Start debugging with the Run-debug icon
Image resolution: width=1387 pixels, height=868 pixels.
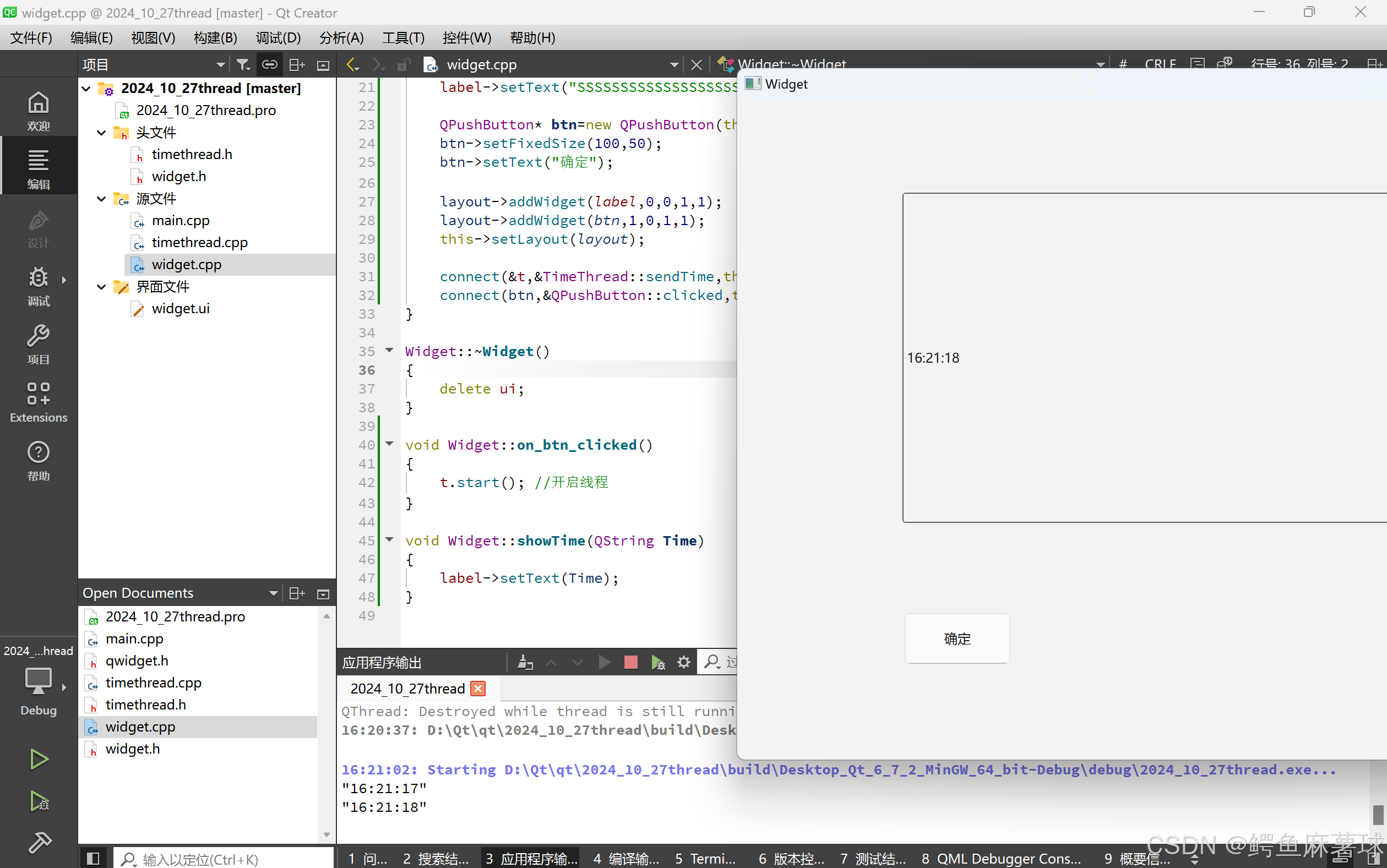coord(39,801)
